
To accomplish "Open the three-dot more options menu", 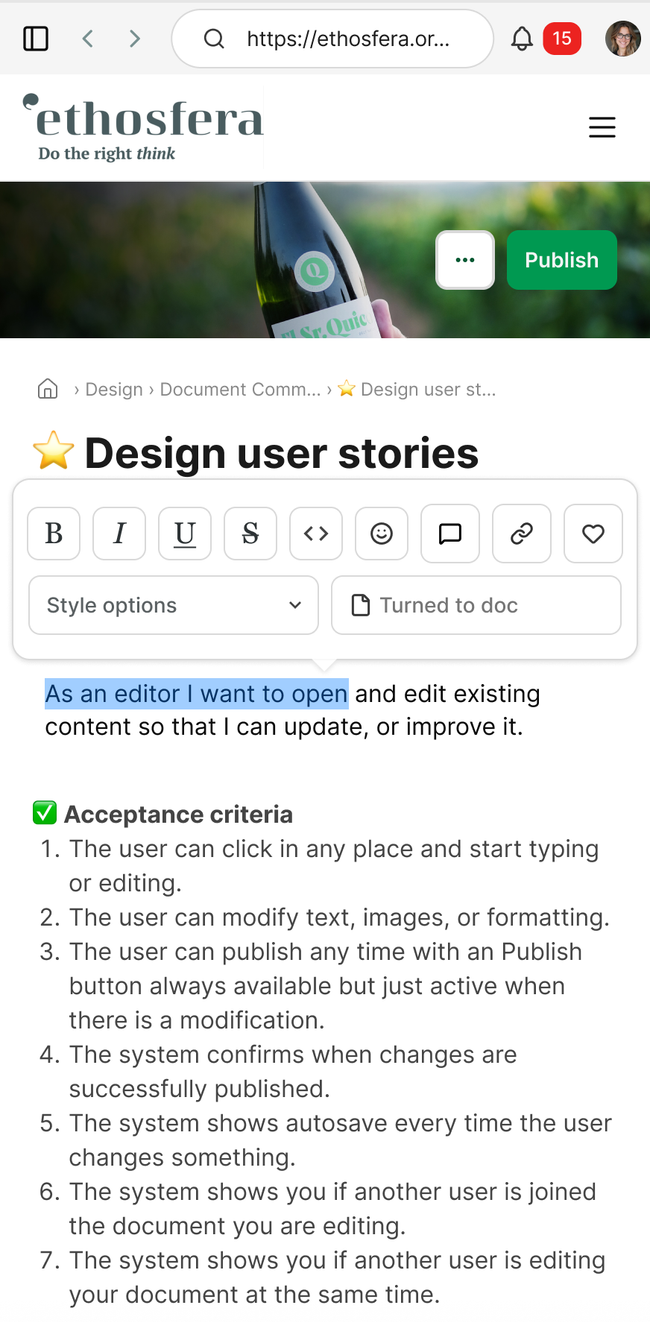I will [465, 260].
